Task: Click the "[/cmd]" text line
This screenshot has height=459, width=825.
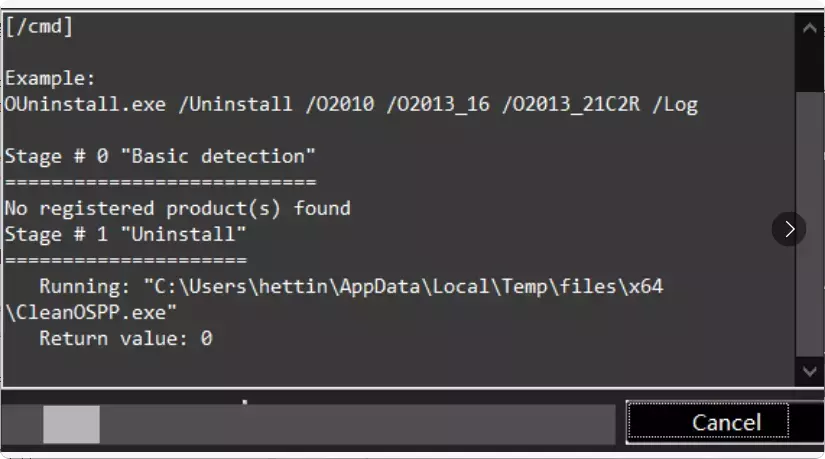Action: [40, 26]
